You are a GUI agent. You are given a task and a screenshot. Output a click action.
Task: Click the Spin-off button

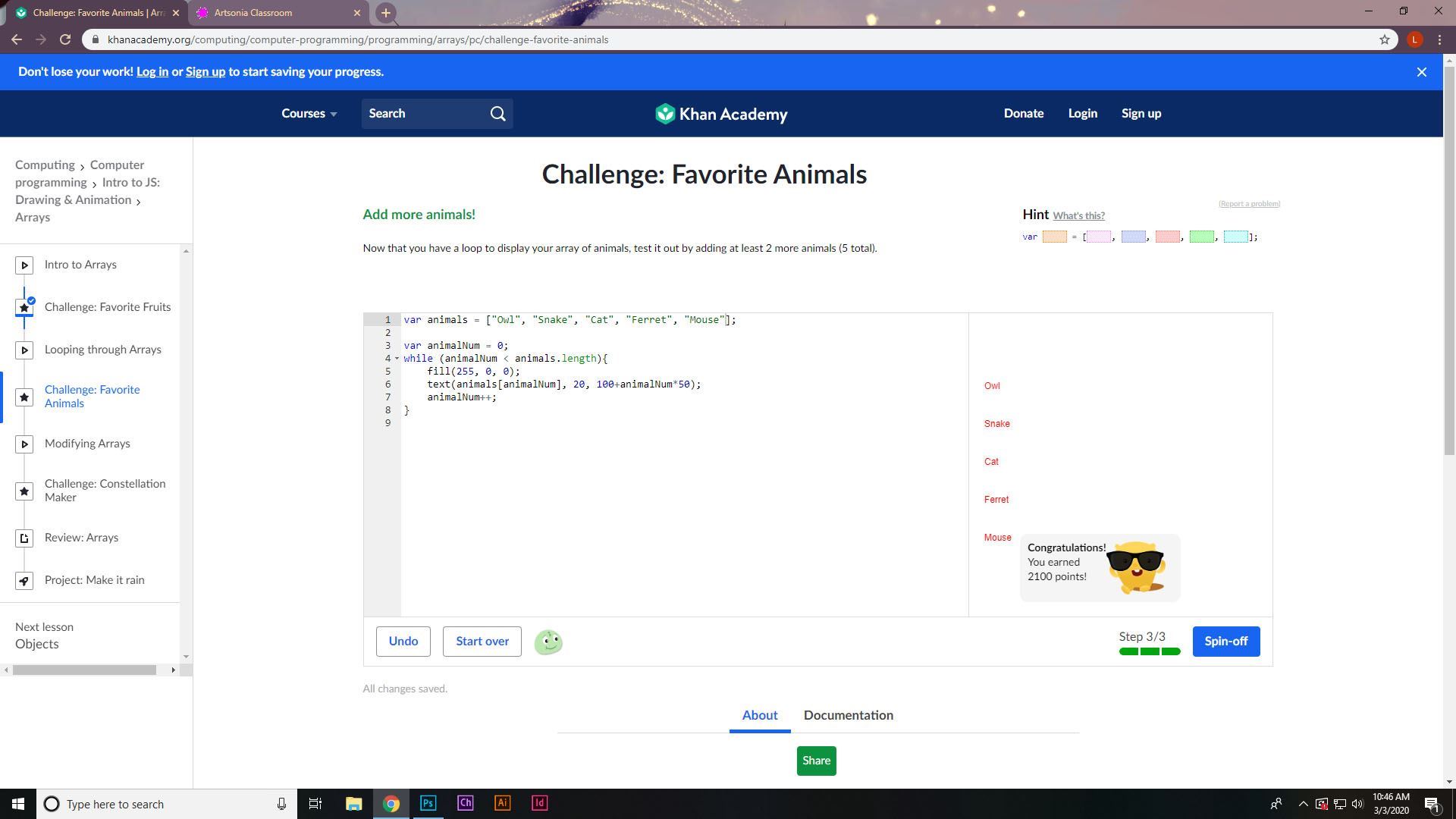point(1225,642)
